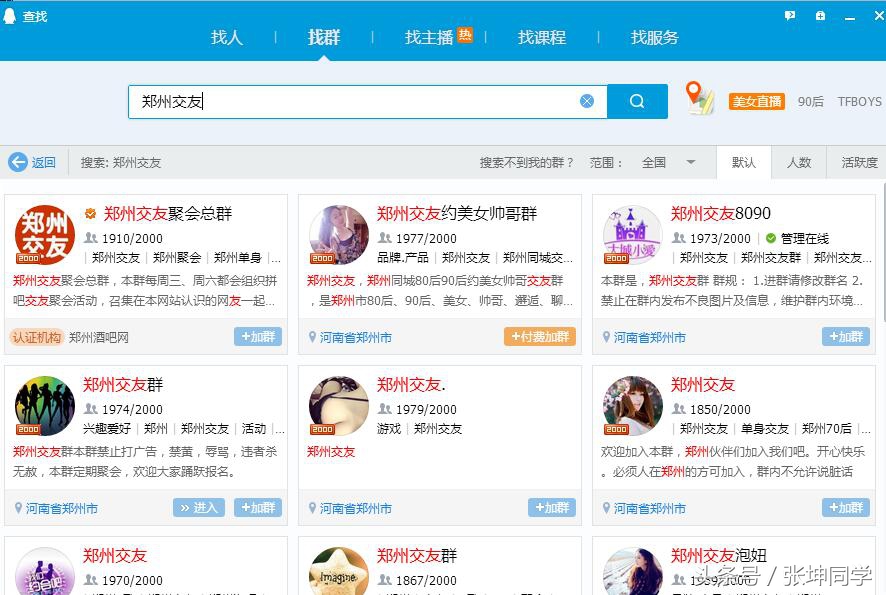Switch sorting to 人数
The height and width of the screenshot is (595, 886).
[799, 161]
